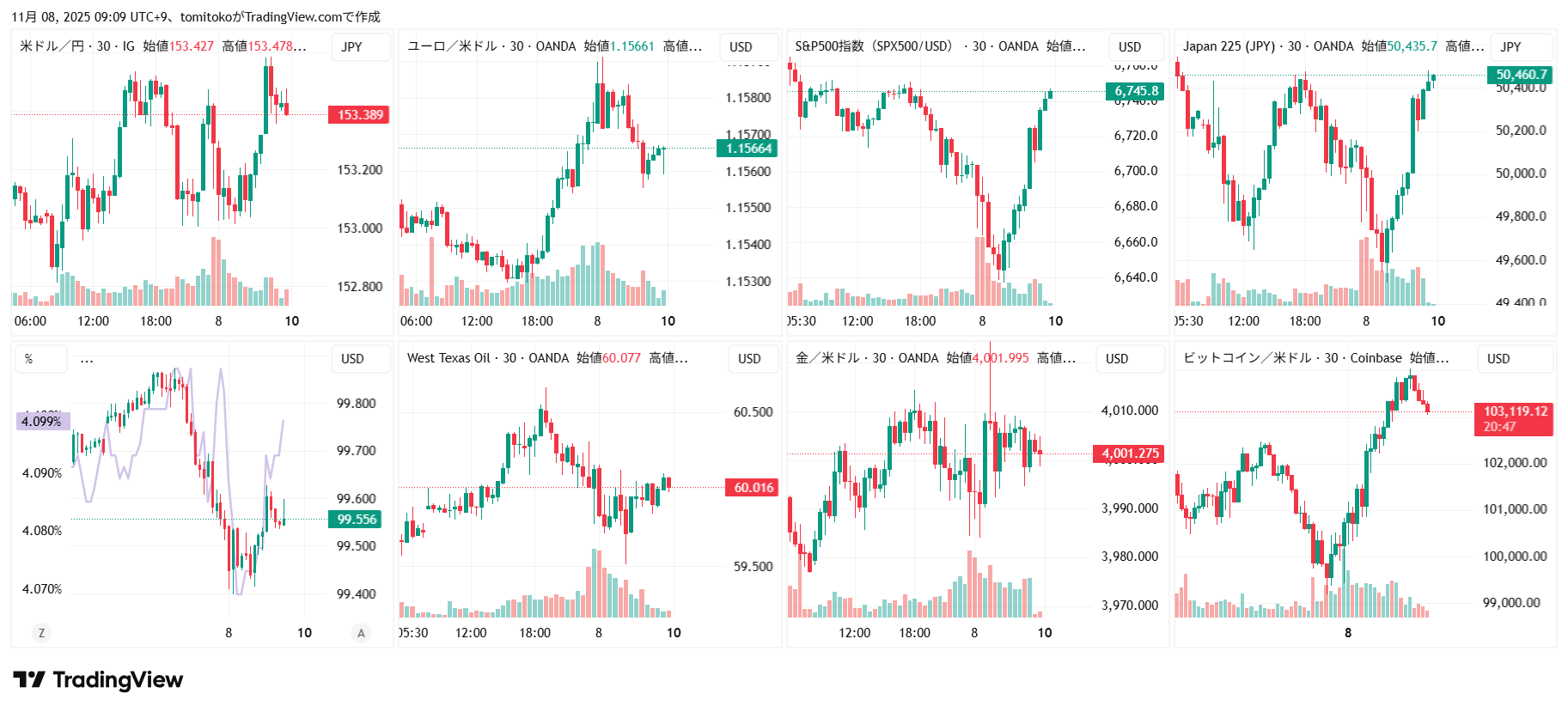Click the 60.016 West Texas Oil price label
1568x712 pixels.
tap(753, 488)
